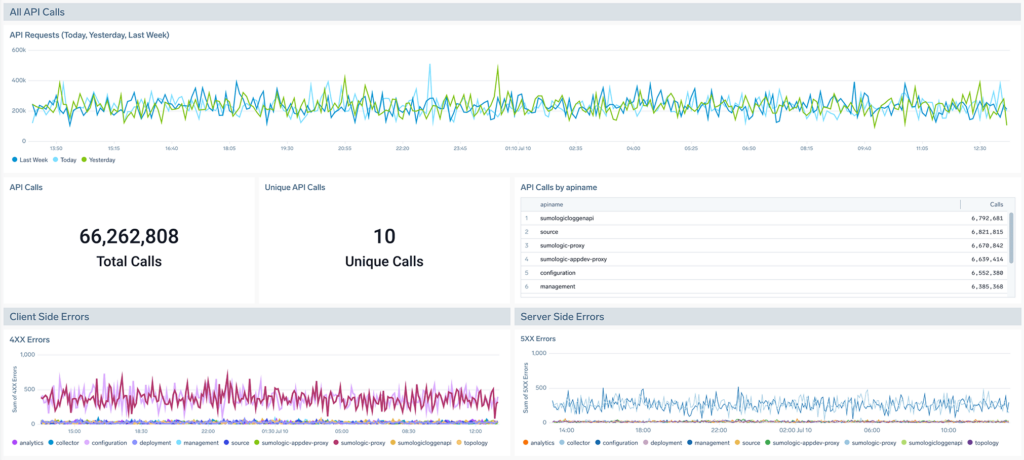The height and width of the screenshot is (460, 1024).
Task: Select the sumologic-appdev-proxy row in the table
Action: [x=573, y=259]
